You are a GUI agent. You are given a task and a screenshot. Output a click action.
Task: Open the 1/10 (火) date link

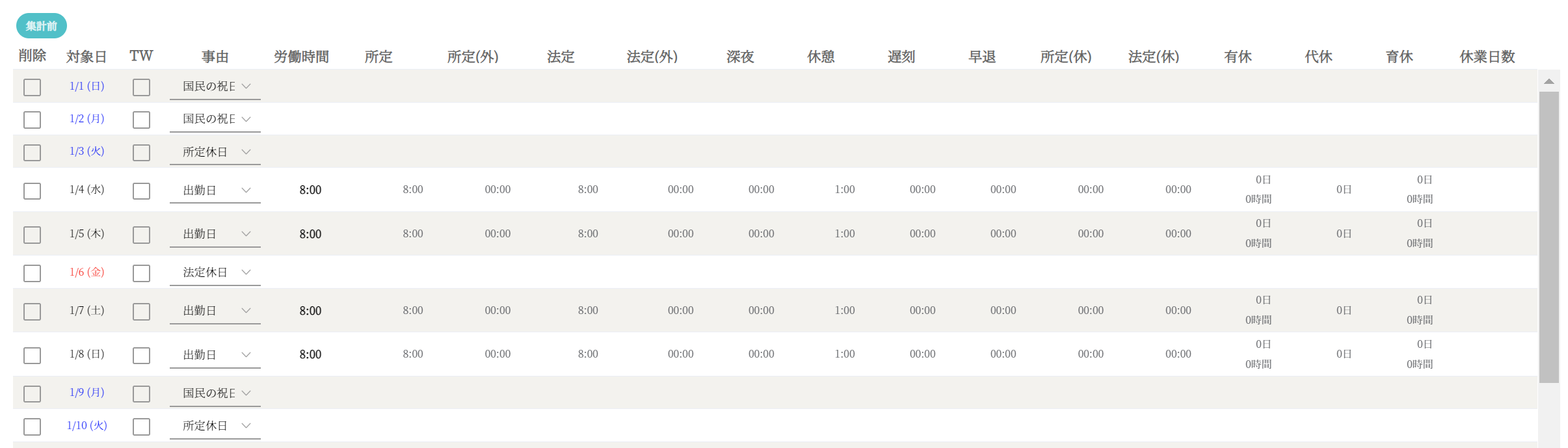(86, 426)
